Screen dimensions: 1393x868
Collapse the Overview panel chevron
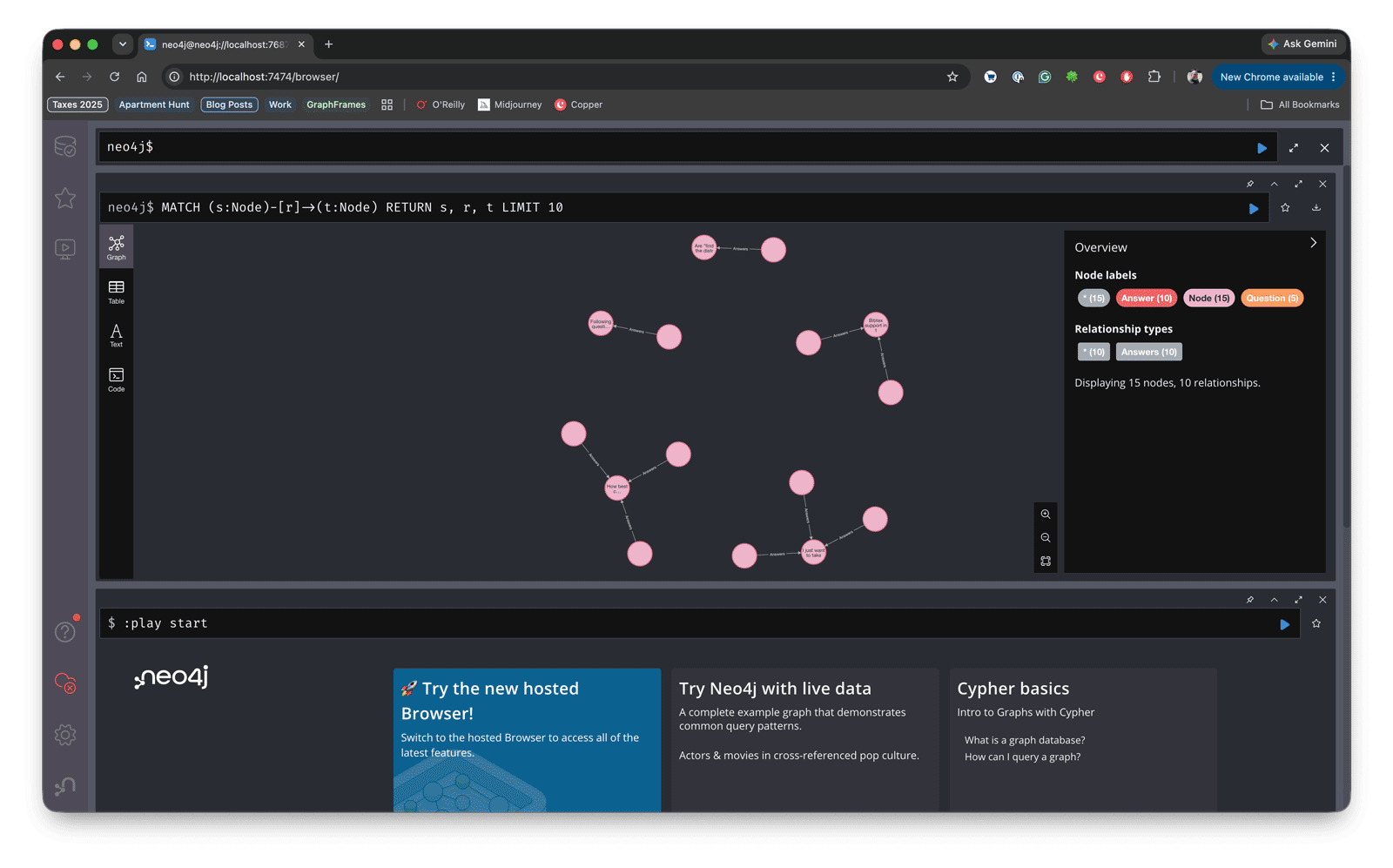pyautogui.click(x=1313, y=243)
